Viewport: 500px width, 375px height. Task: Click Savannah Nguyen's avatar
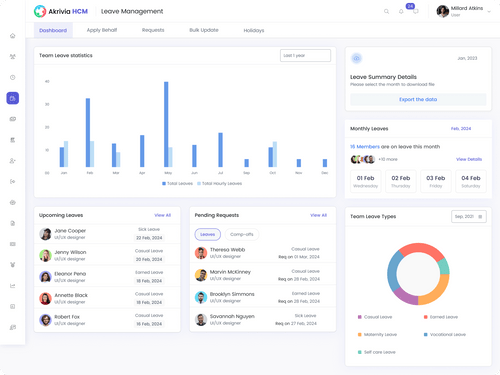click(x=201, y=320)
